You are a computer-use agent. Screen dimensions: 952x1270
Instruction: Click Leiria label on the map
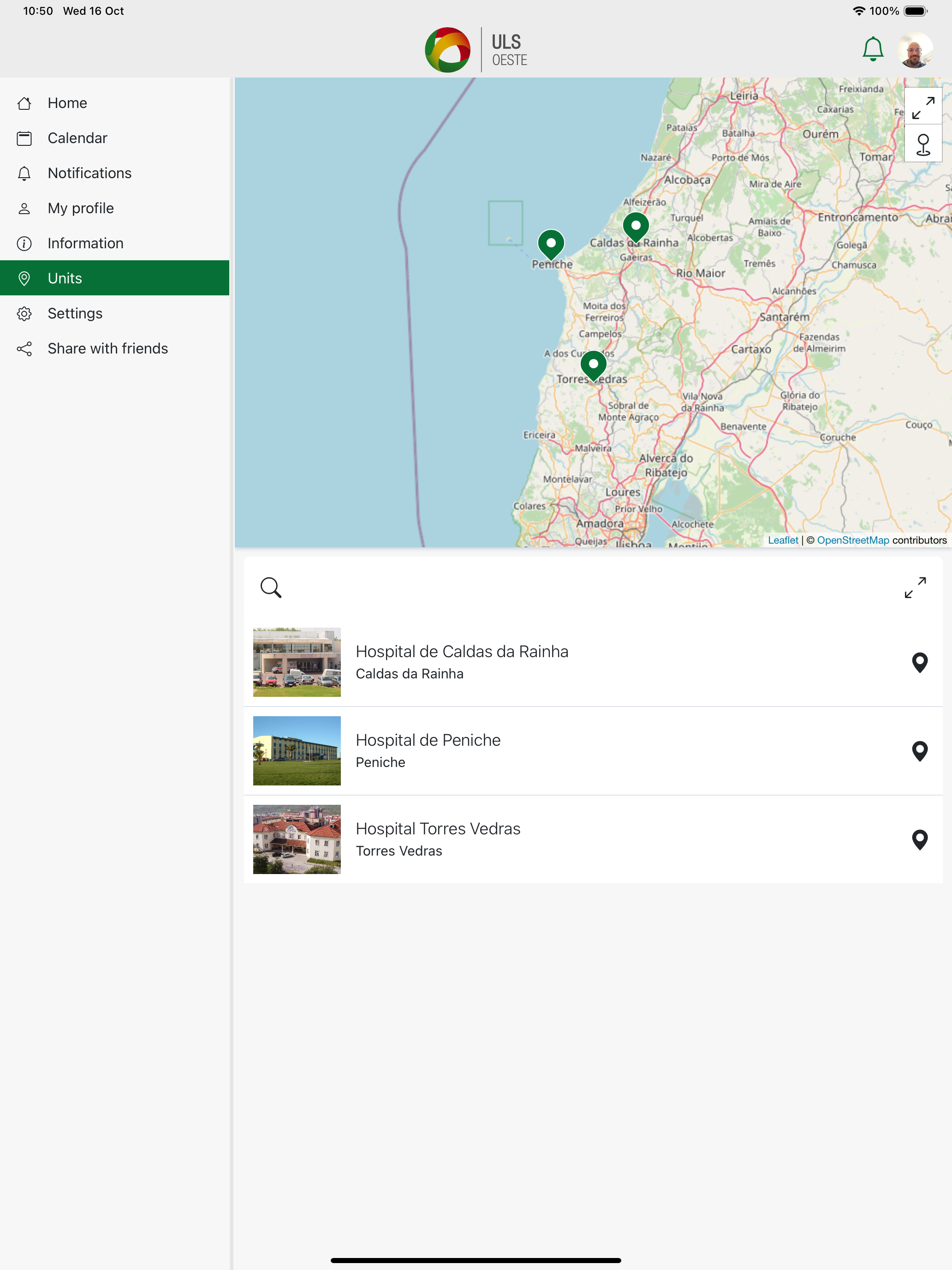point(744,96)
